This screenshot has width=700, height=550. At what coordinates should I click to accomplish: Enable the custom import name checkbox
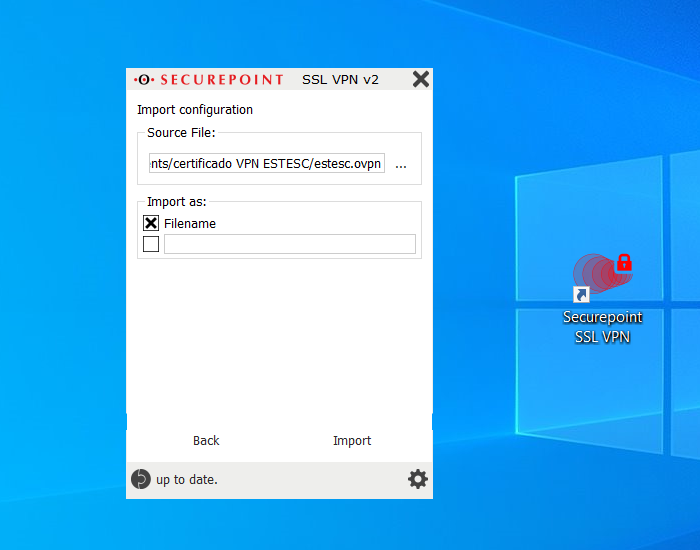pos(151,244)
